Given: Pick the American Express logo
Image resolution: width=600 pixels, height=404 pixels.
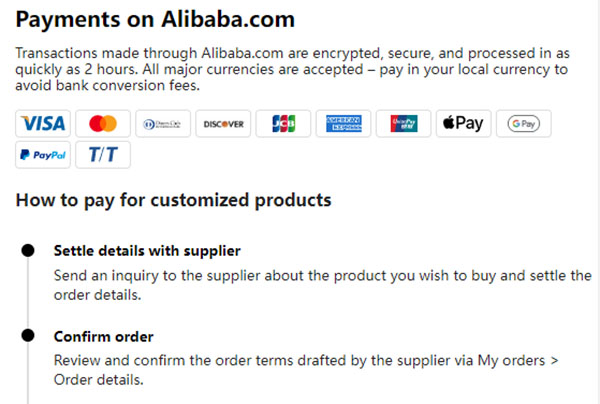Looking at the screenshot, I should click(x=343, y=124).
